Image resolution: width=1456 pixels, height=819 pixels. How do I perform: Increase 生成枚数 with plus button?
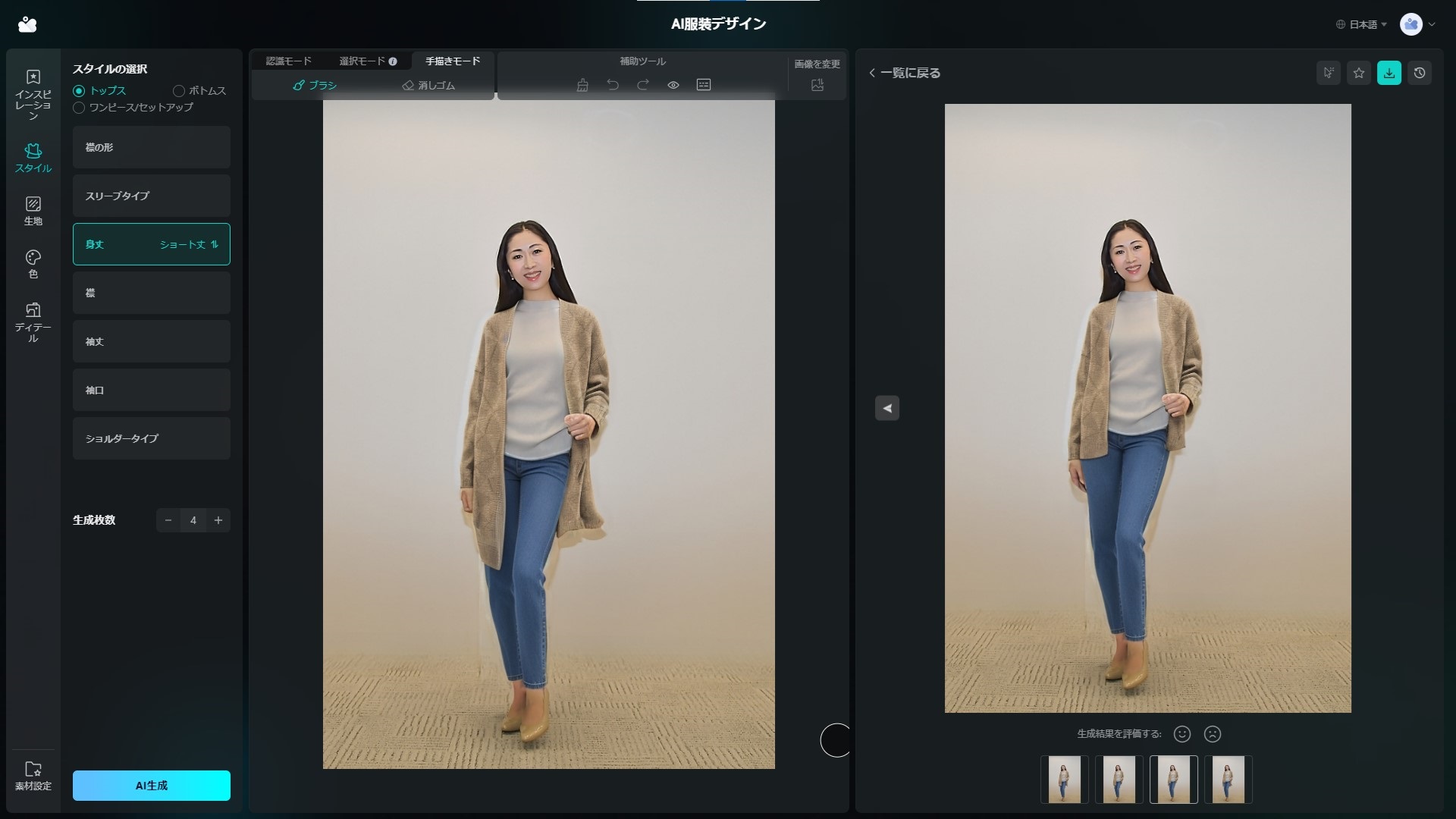[218, 520]
